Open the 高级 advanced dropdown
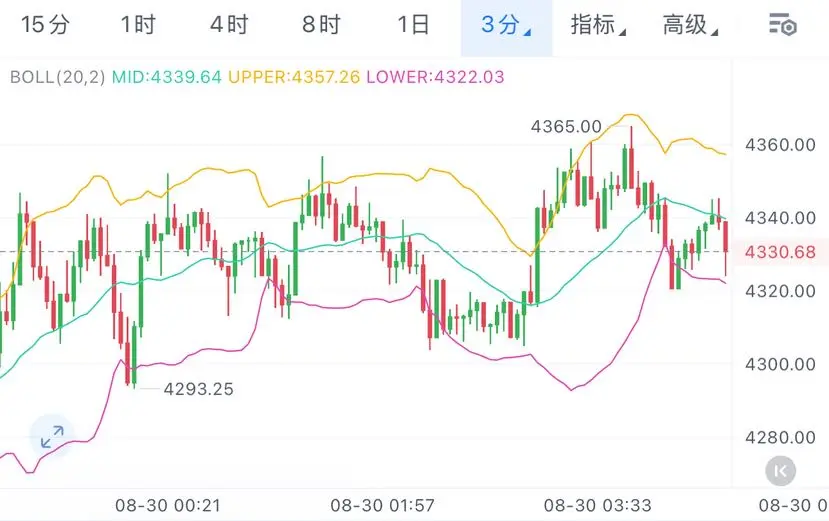Image resolution: width=829 pixels, height=521 pixels. click(690, 25)
